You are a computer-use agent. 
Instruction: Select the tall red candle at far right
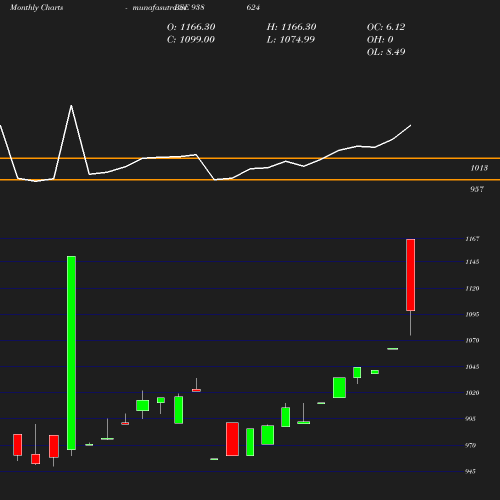click(410, 275)
